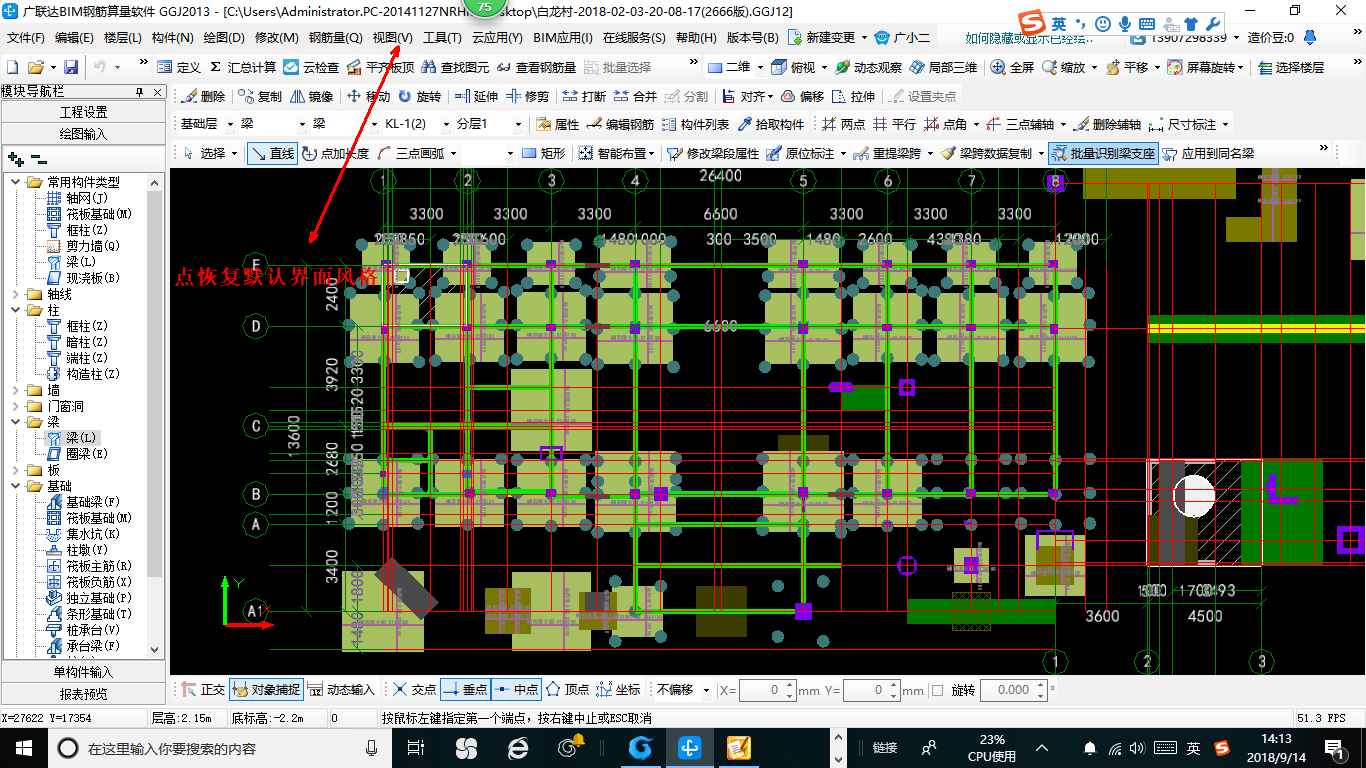
Task: Select 两点 two-point auxiliary axis
Action: point(844,124)
